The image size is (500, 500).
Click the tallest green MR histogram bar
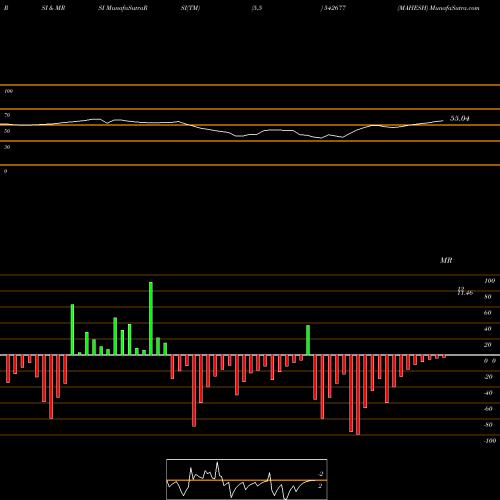(151, 319)
